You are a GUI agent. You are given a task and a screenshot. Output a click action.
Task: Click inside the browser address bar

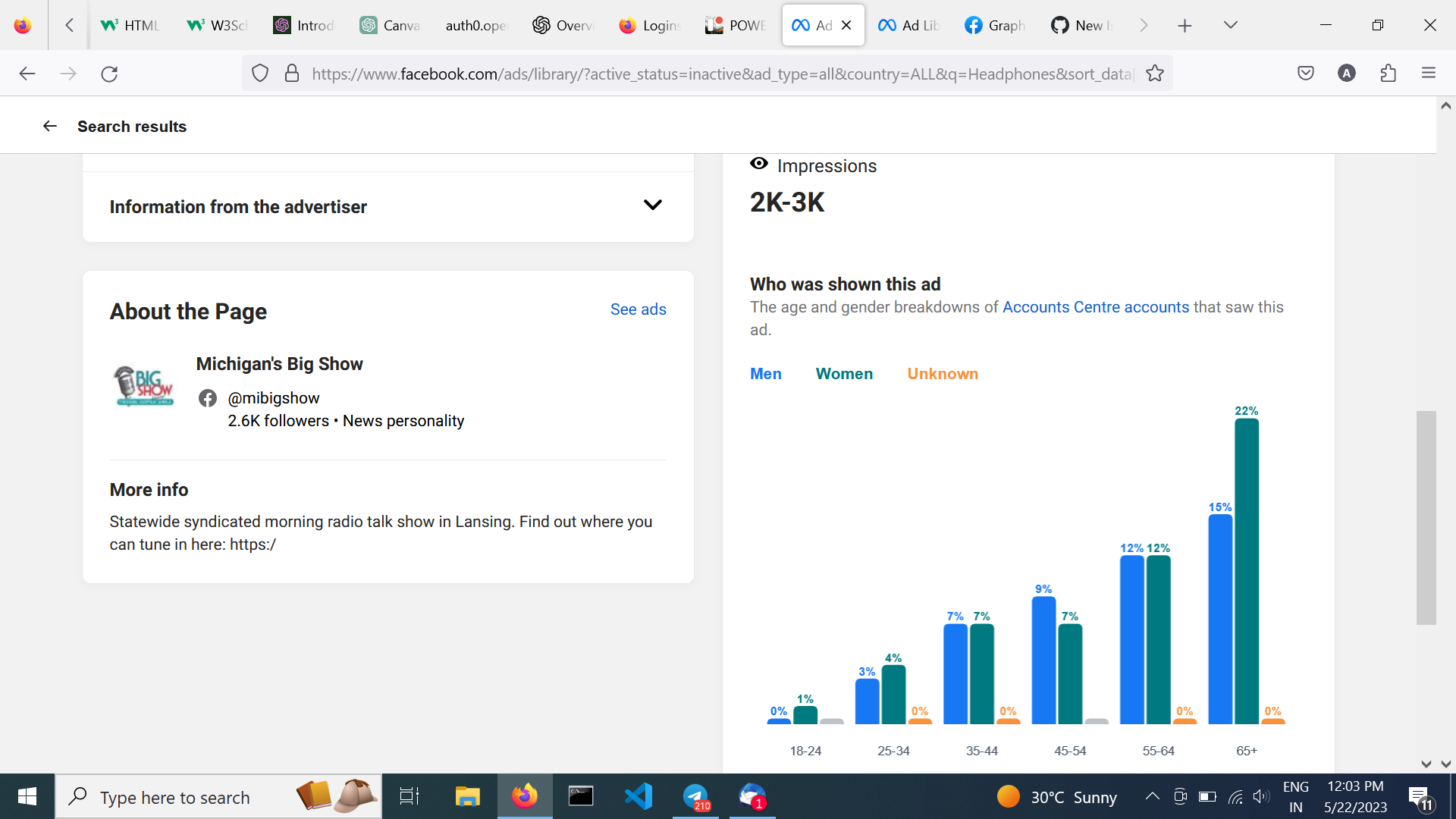point(682,73)
